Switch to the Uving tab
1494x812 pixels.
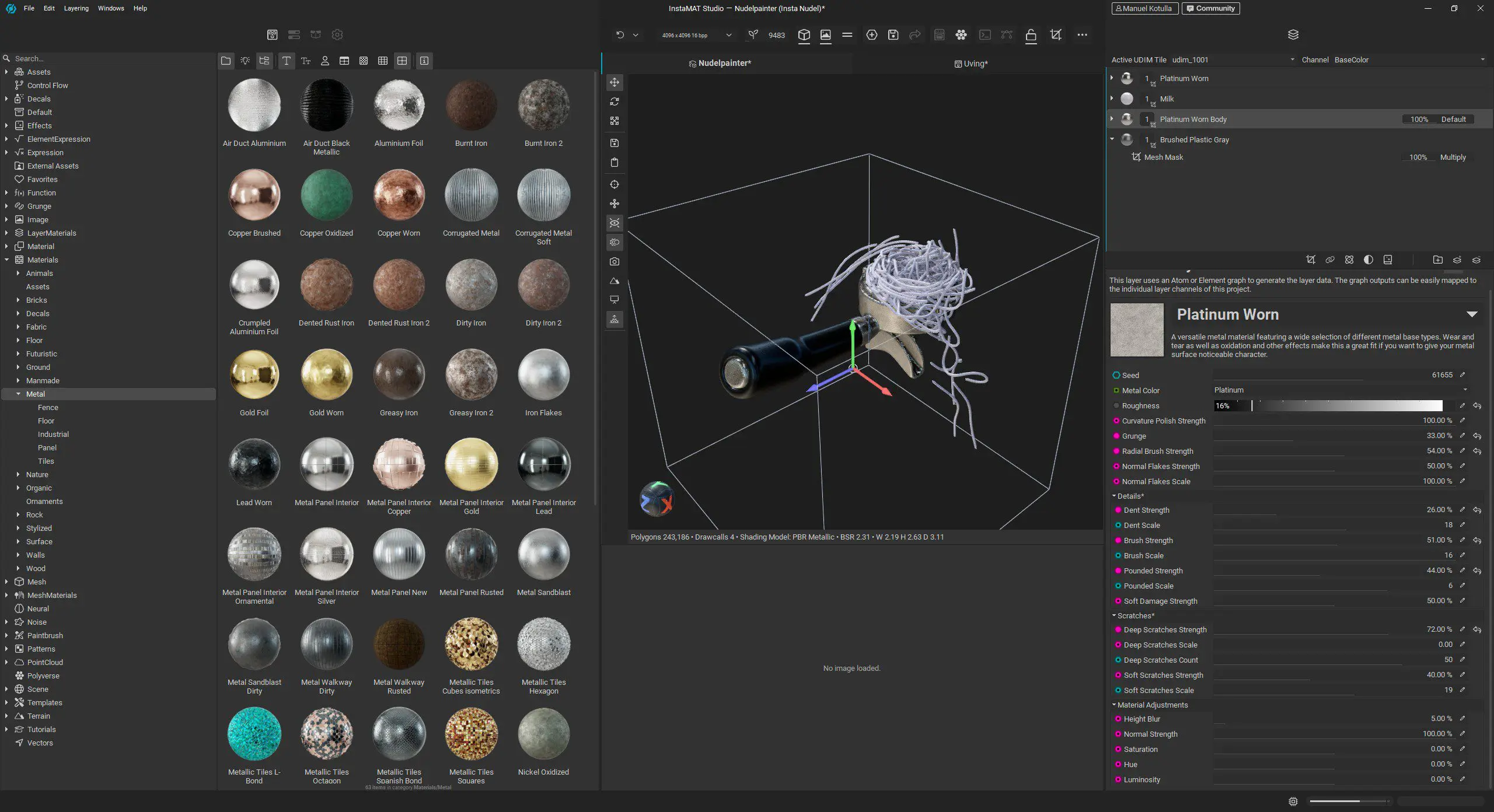pos(971,64)
